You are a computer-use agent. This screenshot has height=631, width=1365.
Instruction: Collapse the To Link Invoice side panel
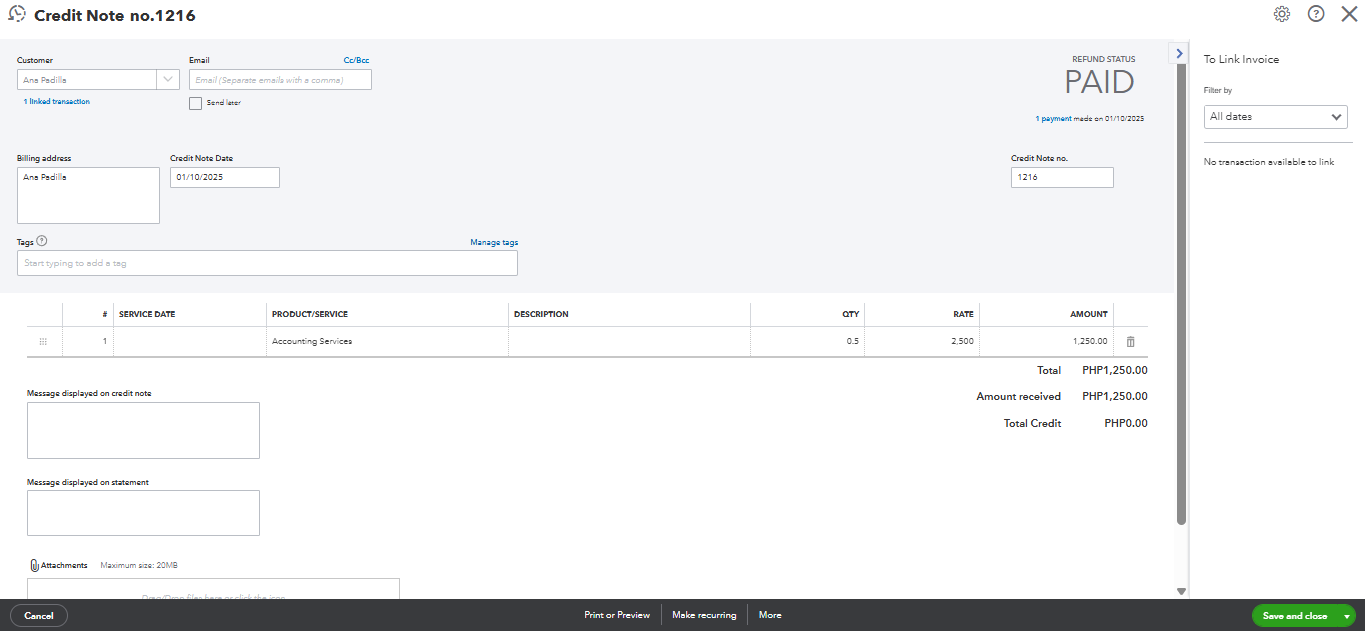point(1179,53)
